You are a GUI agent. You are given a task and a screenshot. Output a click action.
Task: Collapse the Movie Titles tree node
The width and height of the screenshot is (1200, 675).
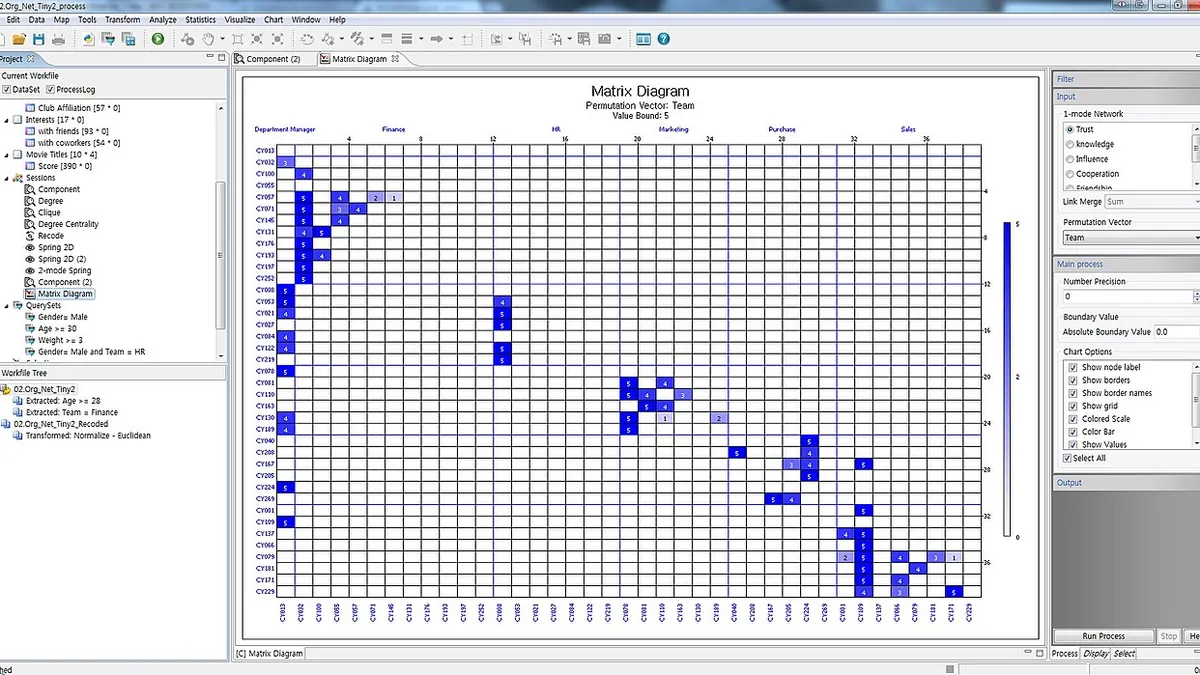7,155
